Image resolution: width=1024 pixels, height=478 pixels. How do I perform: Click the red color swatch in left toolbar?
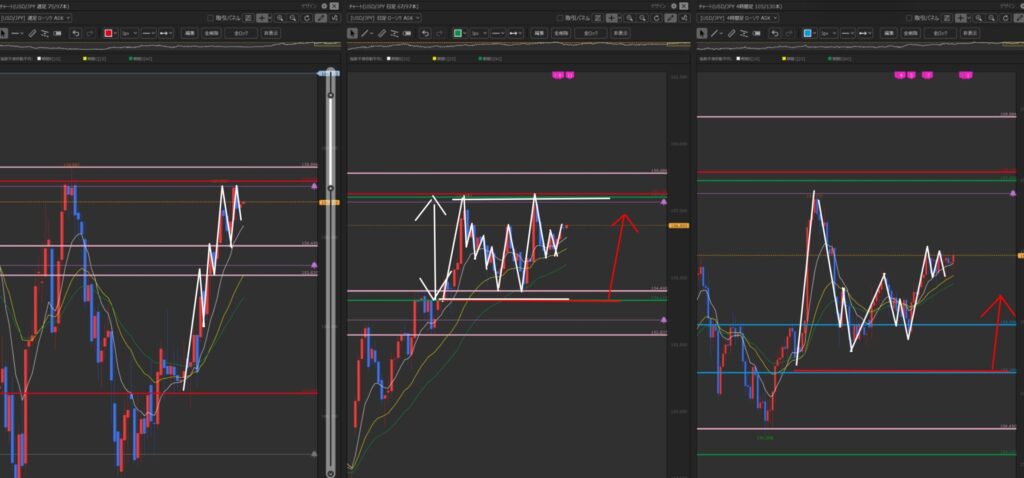pyautogui.click(x=108, y=33)
